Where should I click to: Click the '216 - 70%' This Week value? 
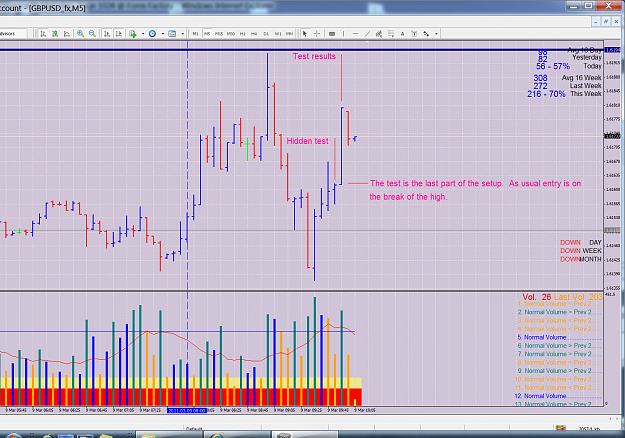click(x=546, y=94)
